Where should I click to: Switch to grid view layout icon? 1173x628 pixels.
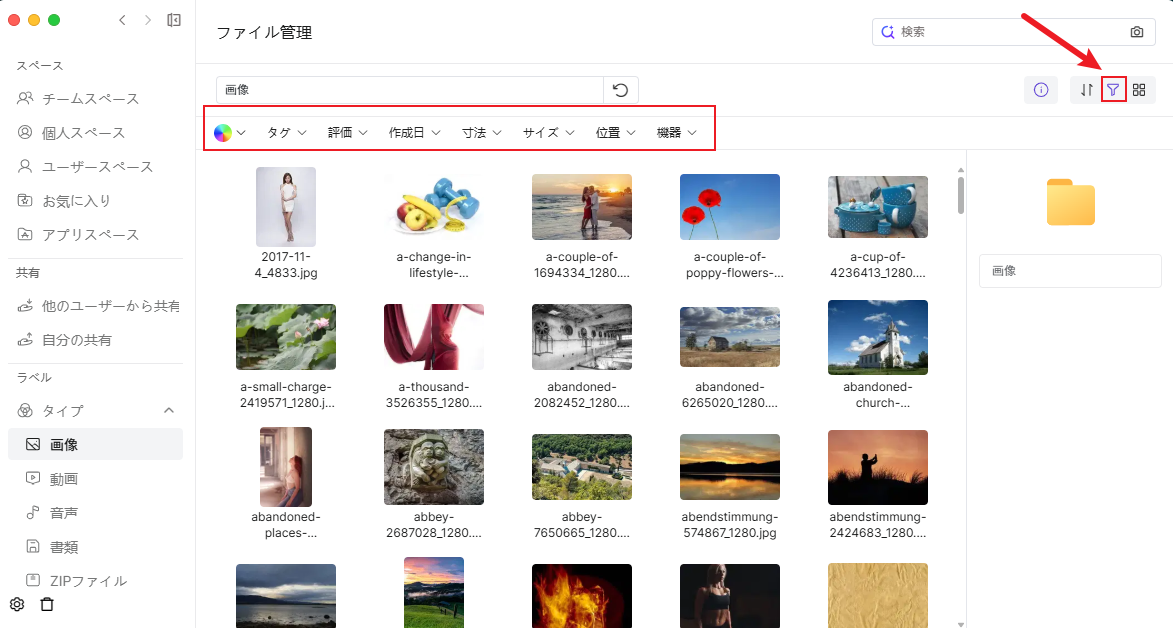tap(1139, 90)
